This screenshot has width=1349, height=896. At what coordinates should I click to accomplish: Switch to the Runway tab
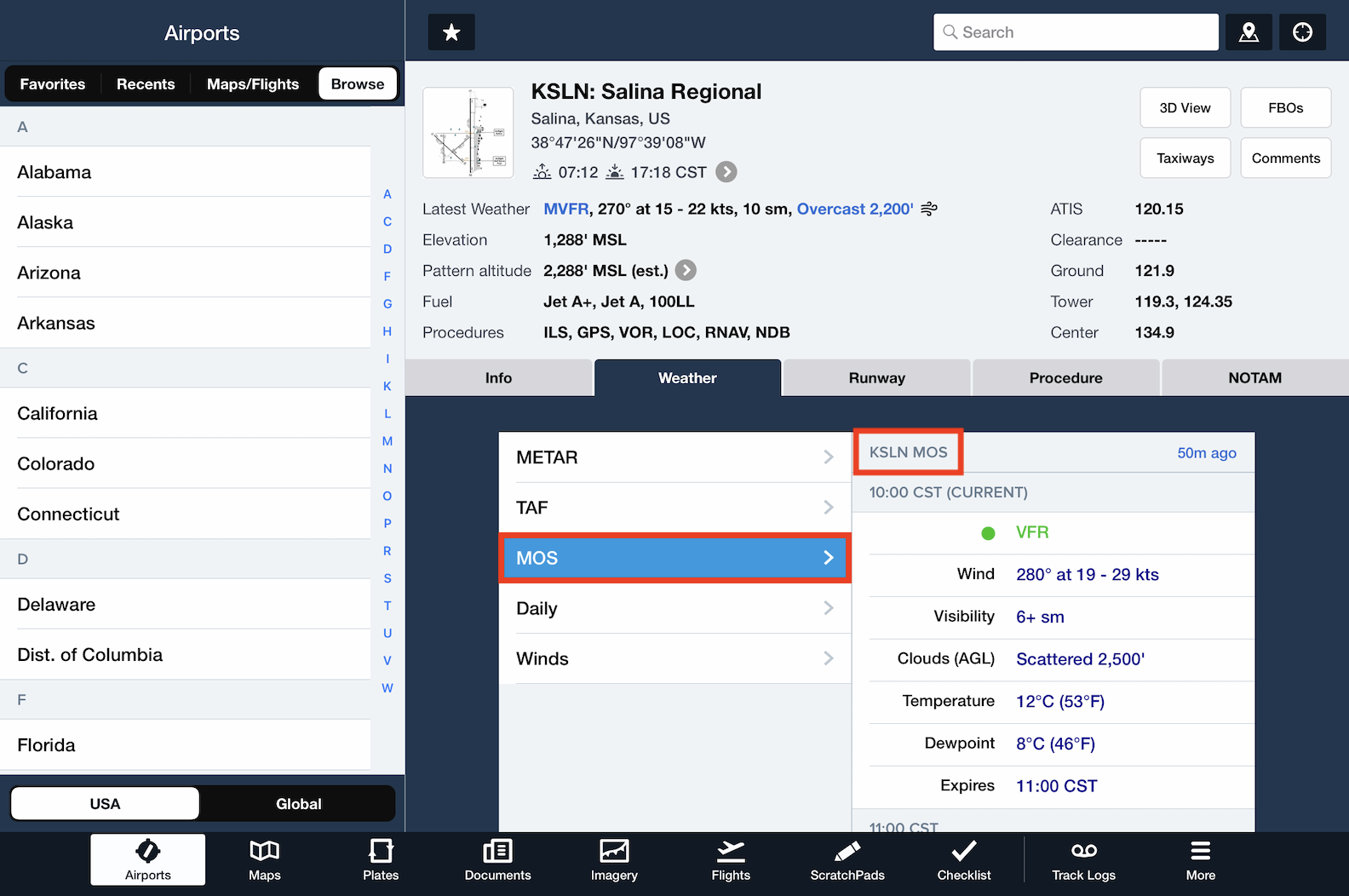pos(877,378)
